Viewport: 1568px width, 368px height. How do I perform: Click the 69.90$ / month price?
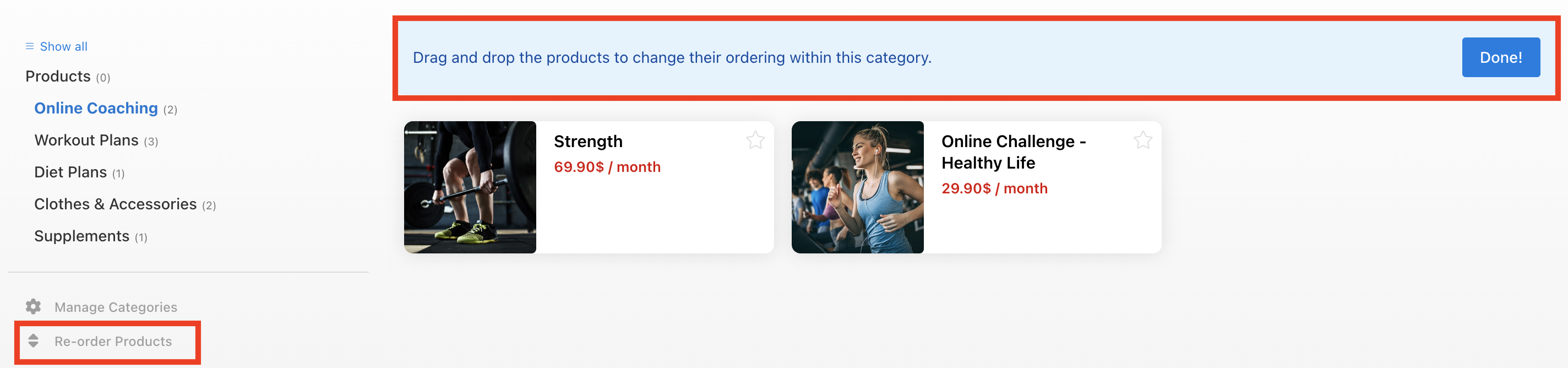(607, 167)
